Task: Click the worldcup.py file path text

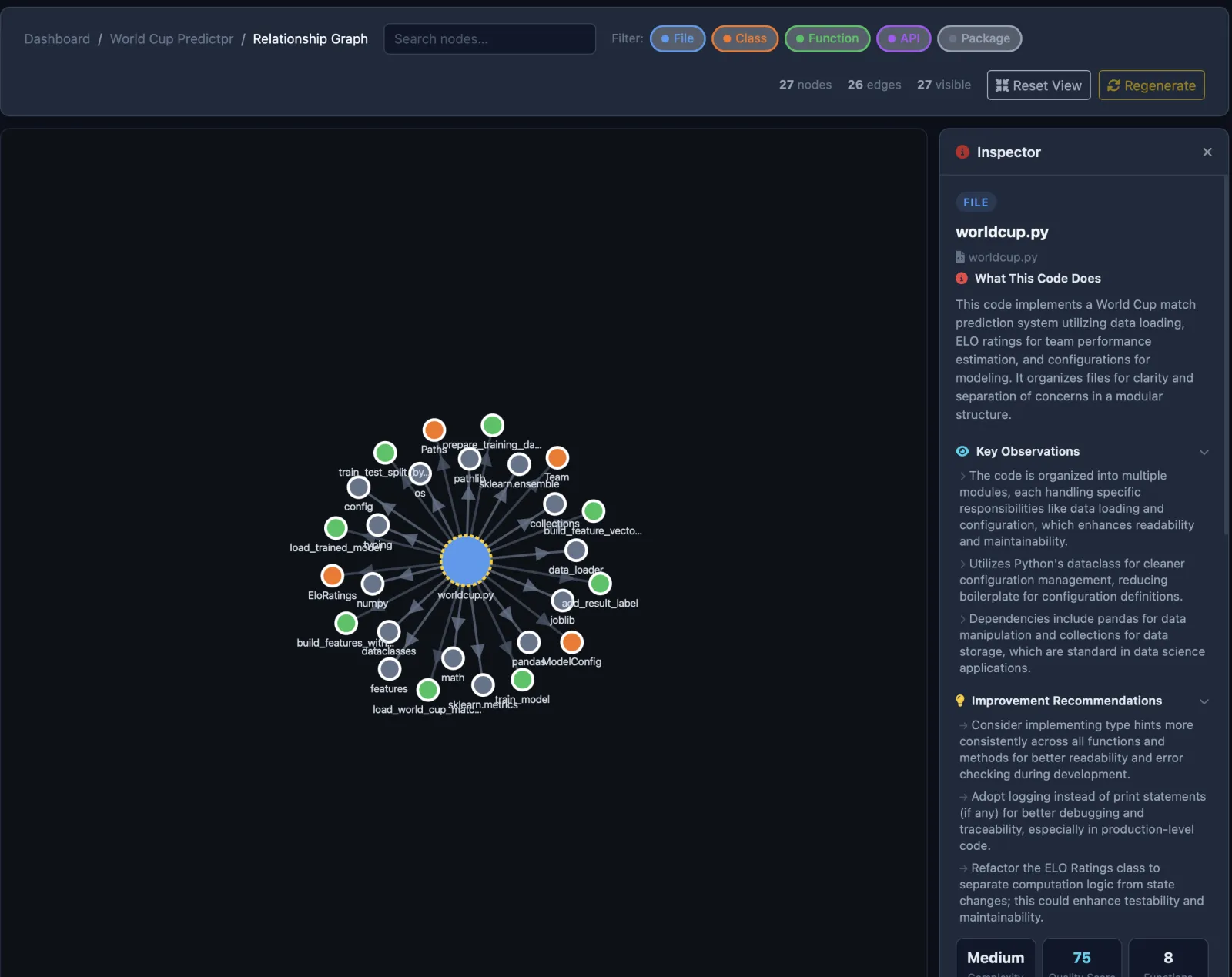Action: pos(1003,257)
